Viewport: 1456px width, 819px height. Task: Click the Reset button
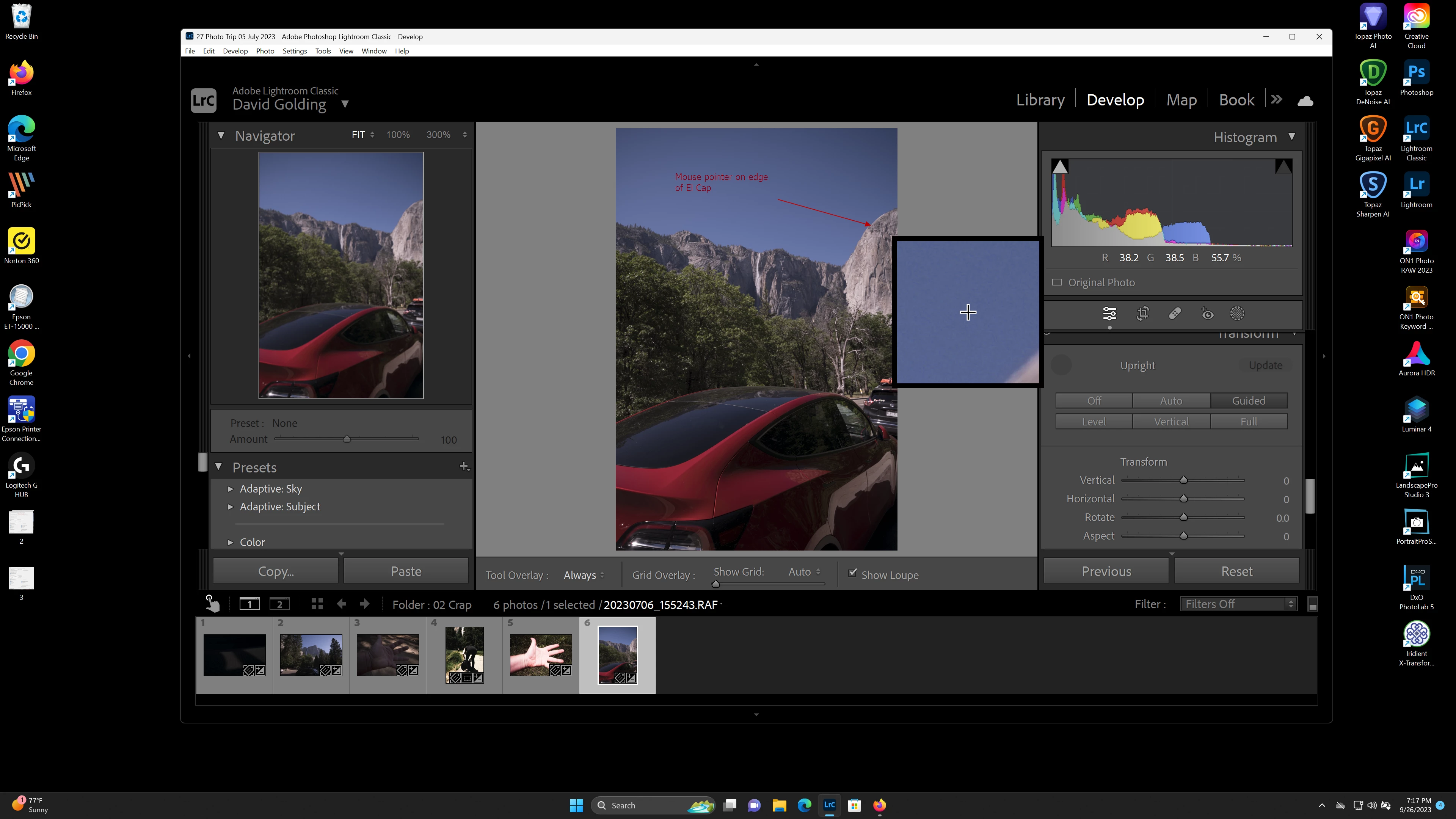tap(1236, 571)
